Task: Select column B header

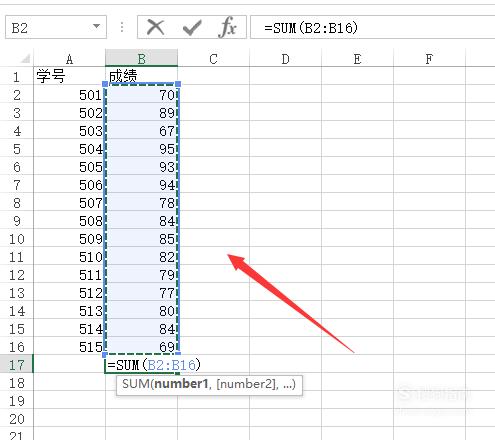Action: [x=141, y=59]
